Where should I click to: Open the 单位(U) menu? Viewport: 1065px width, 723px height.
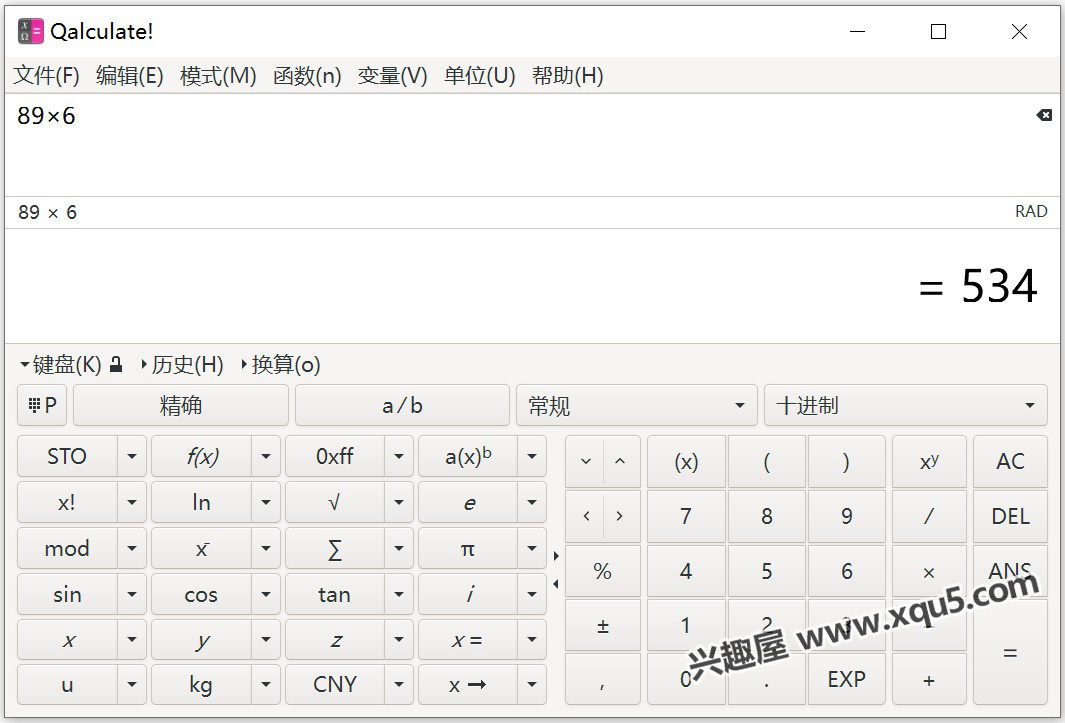tap(480, 75)
